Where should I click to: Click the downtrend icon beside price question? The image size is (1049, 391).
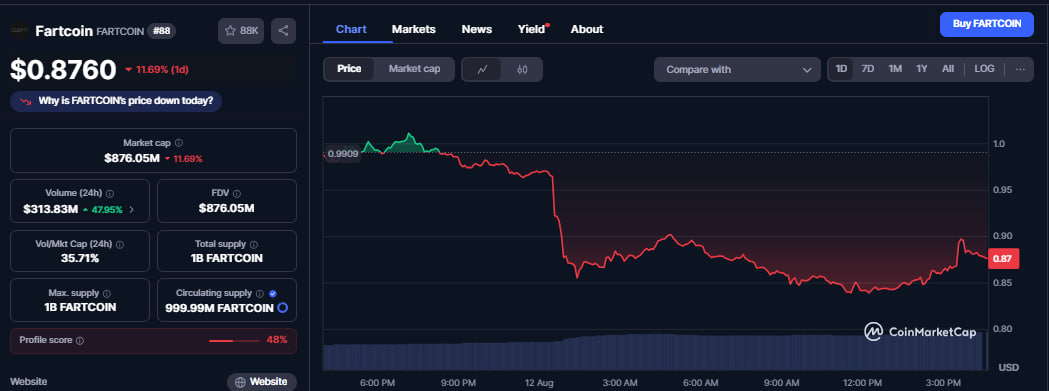coord(25,101)
